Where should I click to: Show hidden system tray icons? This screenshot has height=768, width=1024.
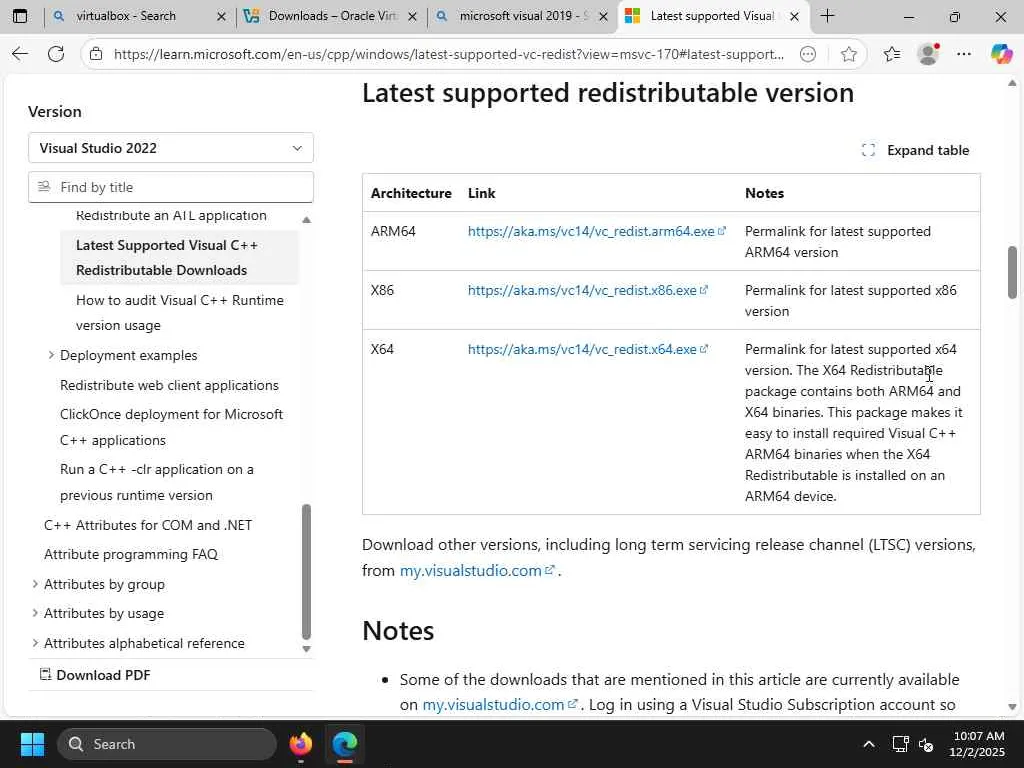coord(869,744)
